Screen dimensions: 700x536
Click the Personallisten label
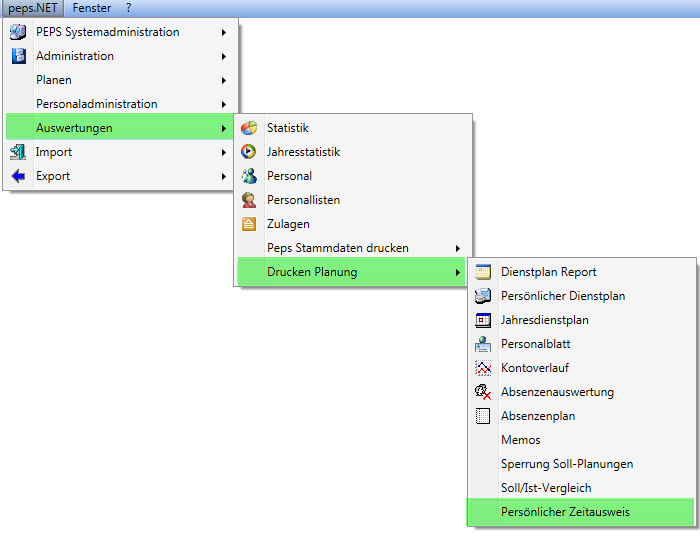click(304, 200)
